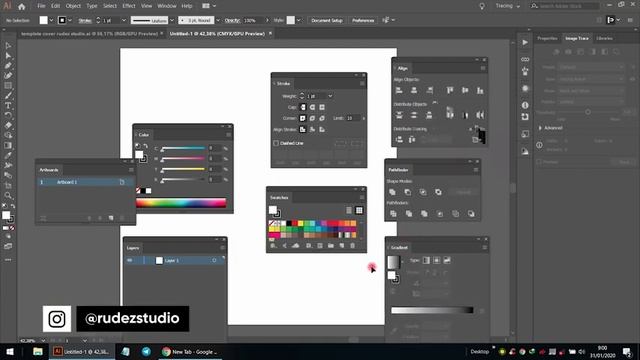
Task: Switch to Libraries panel tab
Action: pos(604,38)
